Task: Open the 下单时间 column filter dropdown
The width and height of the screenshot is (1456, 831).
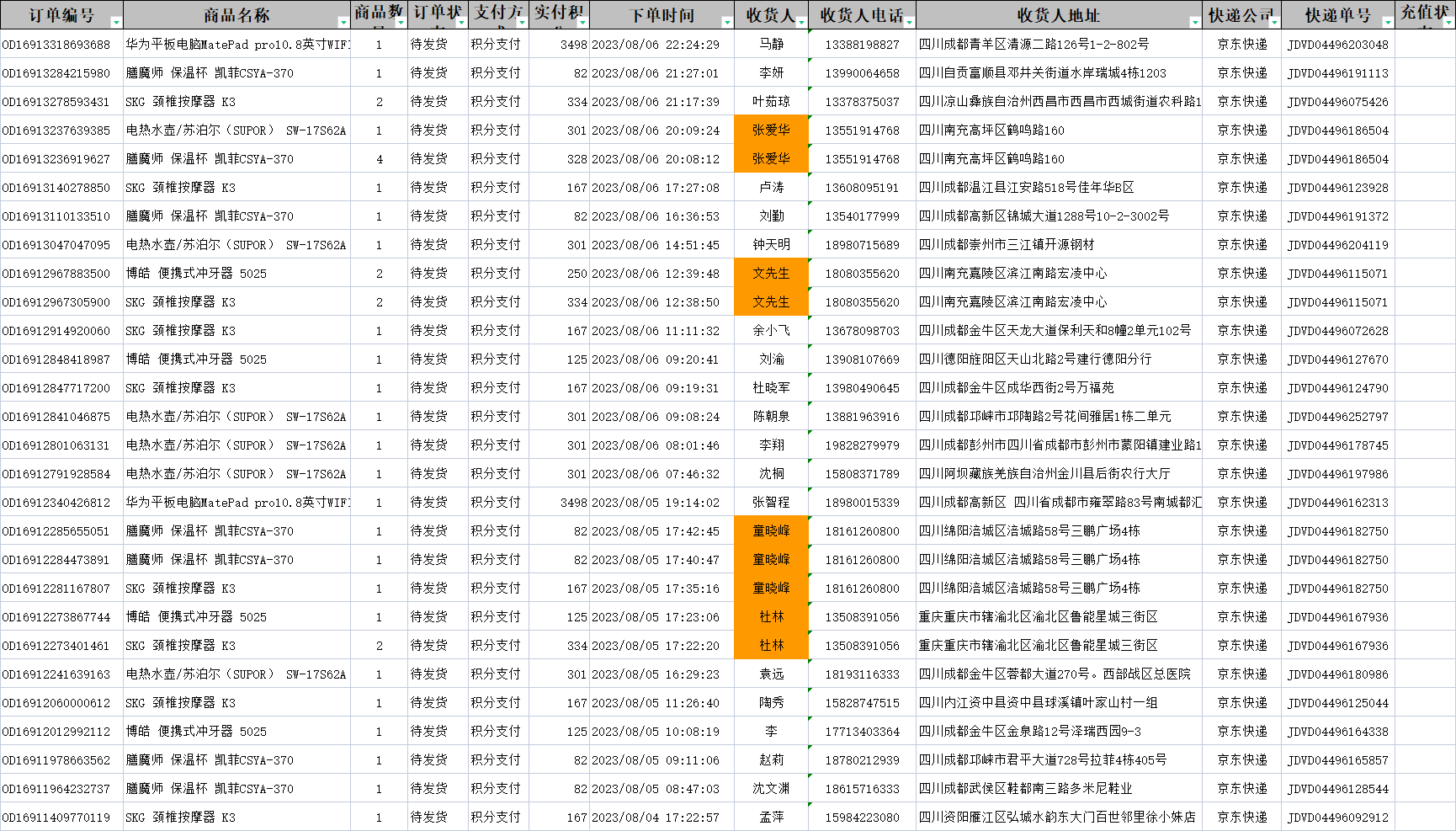Action: point(727,23)
